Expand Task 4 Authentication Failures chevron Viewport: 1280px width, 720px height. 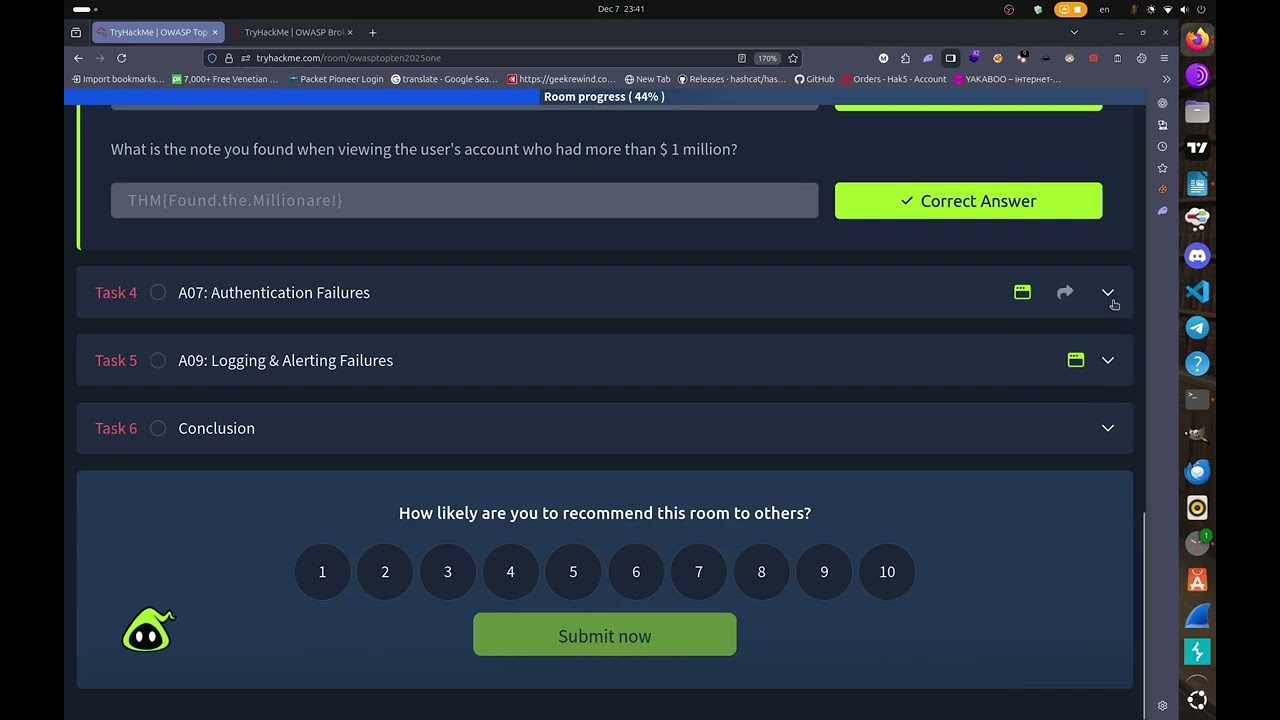coord(1108,292)
